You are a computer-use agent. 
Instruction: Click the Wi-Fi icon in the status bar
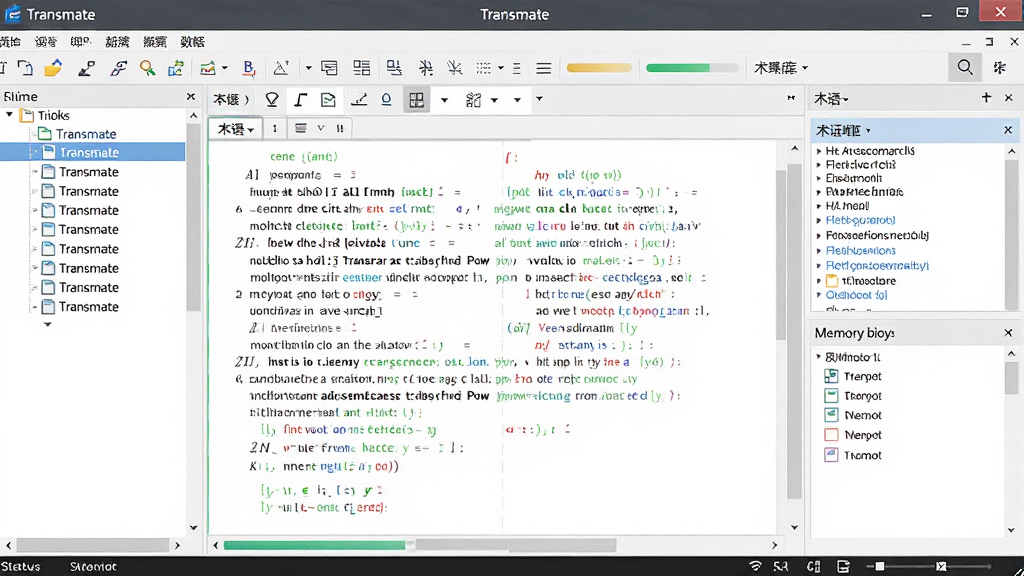pyautogui.click(x=755, y=566)
